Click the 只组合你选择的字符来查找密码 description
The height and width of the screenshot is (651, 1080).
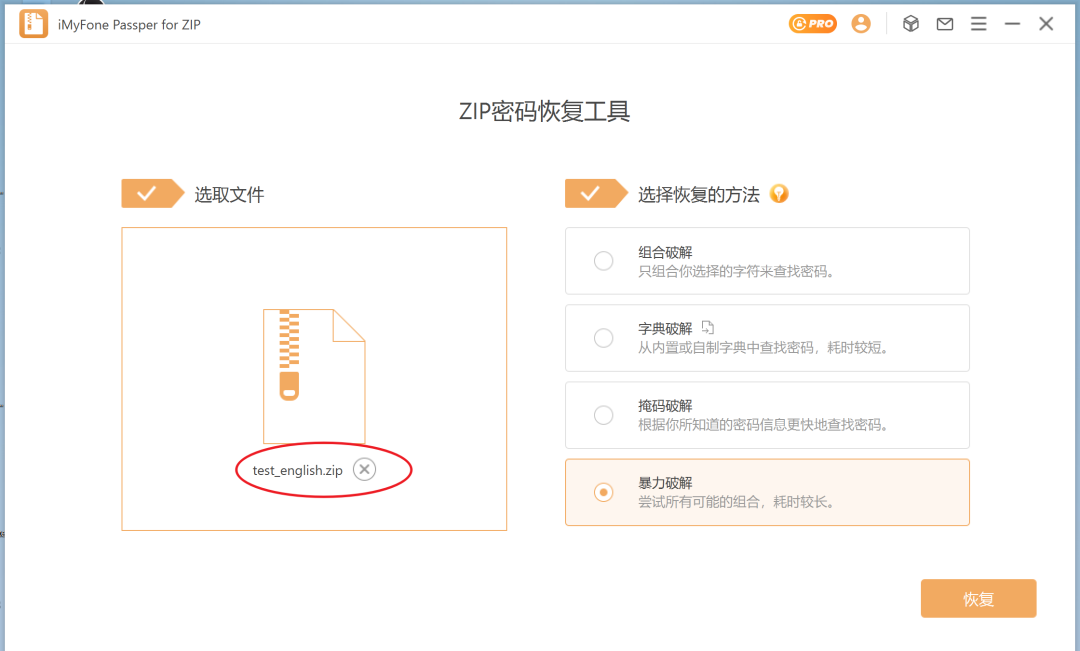click(x=736, y=271)
